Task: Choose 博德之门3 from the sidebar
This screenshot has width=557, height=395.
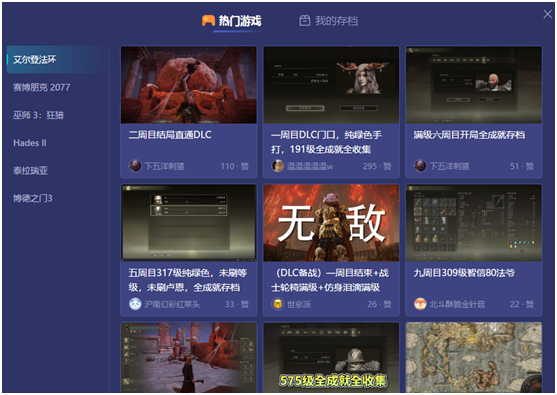Action: click(x=33, y=198)
